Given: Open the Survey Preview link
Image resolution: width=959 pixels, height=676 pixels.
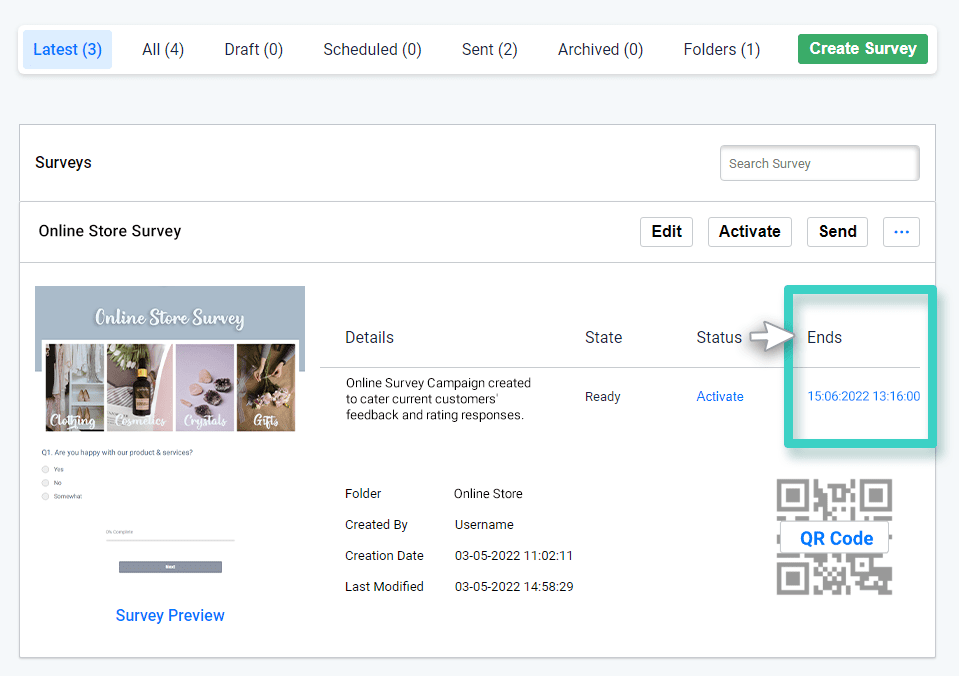Looking at the screenshot, I should (x=169, y=615).
